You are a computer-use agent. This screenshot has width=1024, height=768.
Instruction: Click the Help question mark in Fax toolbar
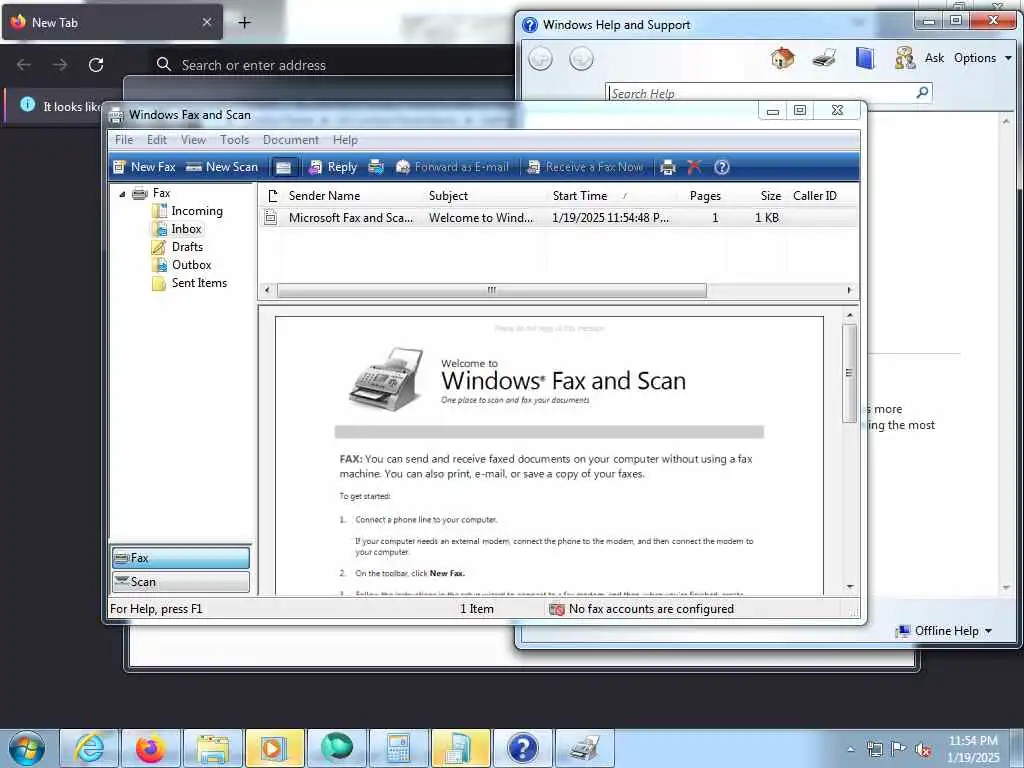[721, 167]
